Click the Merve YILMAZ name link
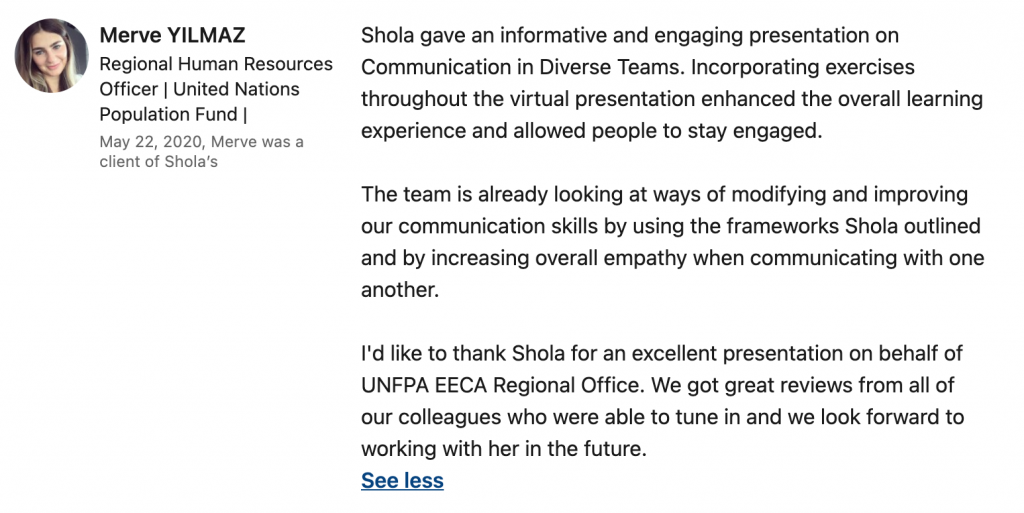 172,35
